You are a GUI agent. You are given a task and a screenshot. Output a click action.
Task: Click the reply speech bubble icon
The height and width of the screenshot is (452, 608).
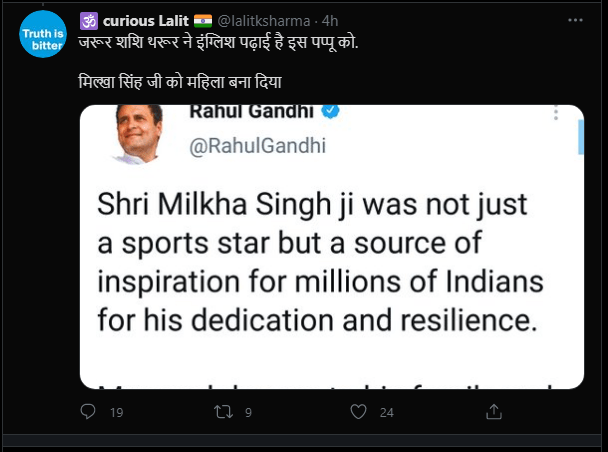coord(88,412)
